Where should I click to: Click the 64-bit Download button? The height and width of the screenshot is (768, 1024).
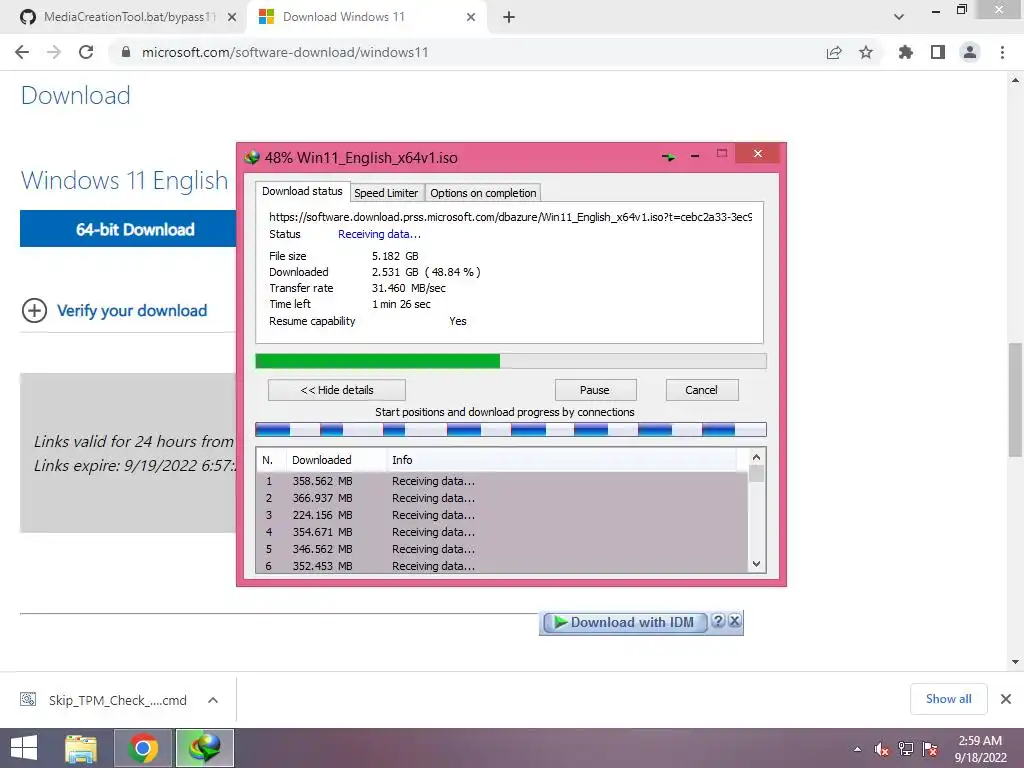(128, 229)
